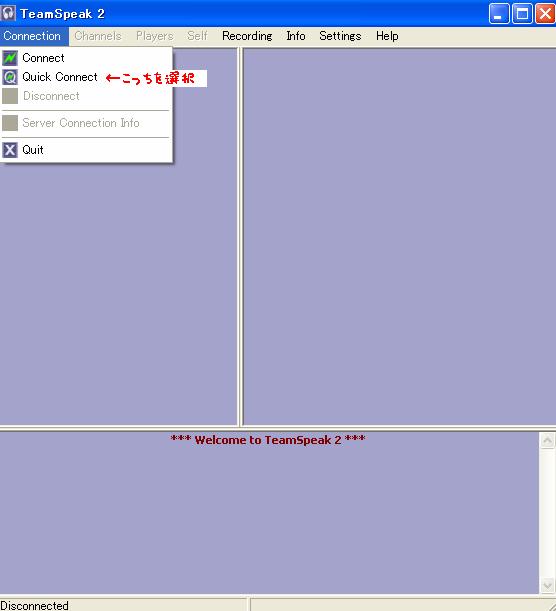Click the Quick Connect Q icon
Image resolution: width=556 pixels, height=611 pixels.
(x=10, y=77)
